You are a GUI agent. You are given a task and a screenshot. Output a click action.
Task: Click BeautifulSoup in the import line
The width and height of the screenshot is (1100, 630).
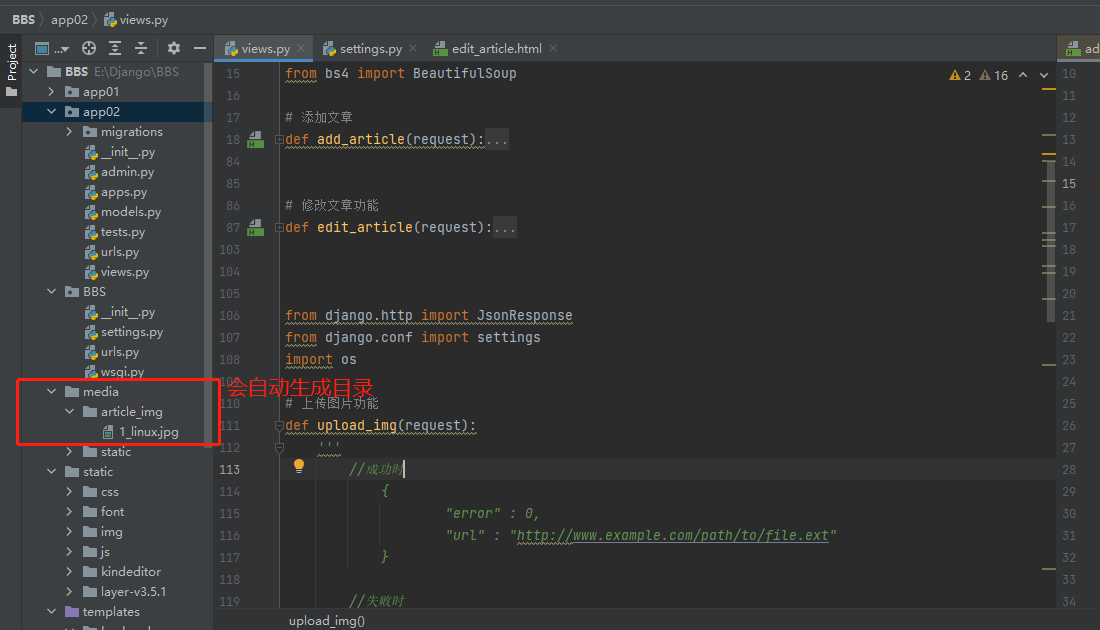tap(464, 73)
